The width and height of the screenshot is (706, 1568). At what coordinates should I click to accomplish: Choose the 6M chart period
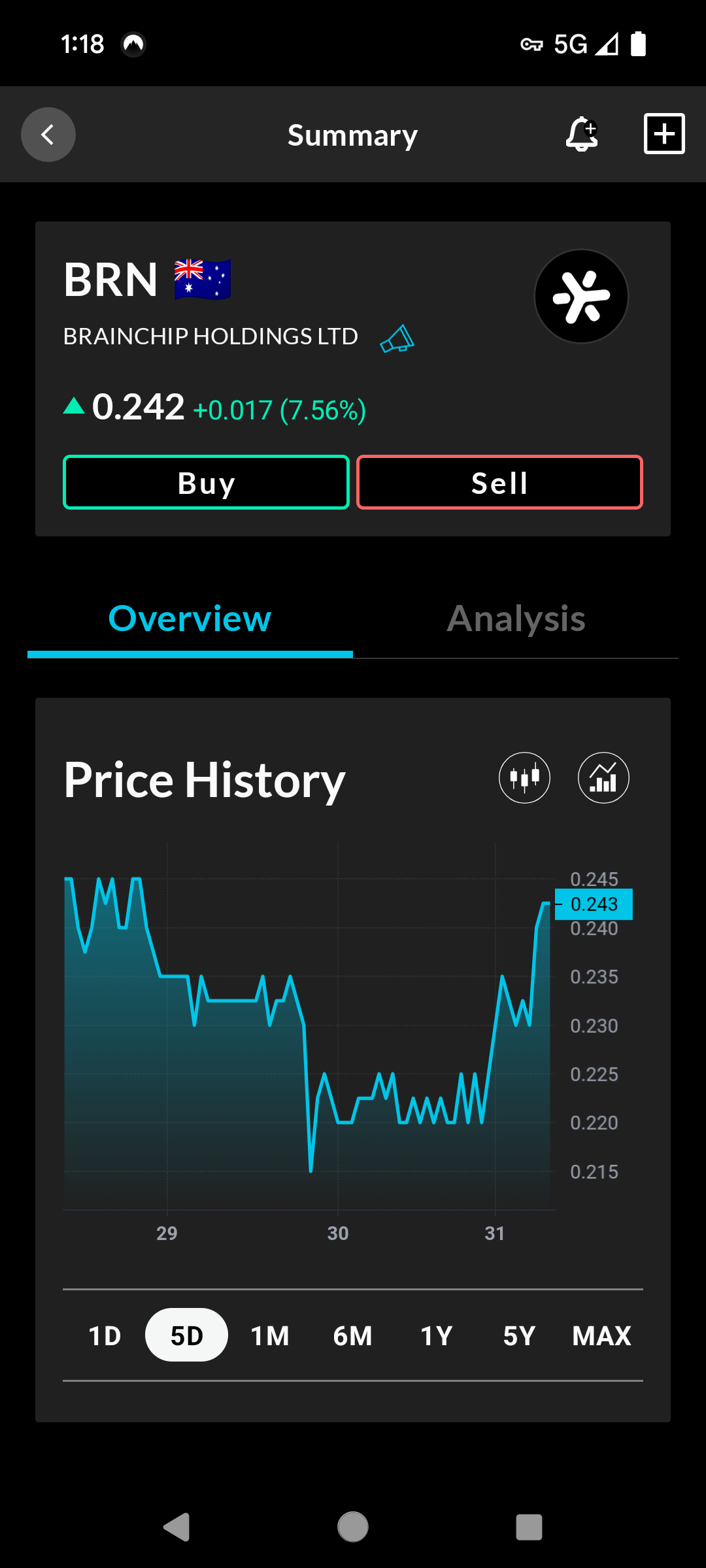tap(353, 1335)
